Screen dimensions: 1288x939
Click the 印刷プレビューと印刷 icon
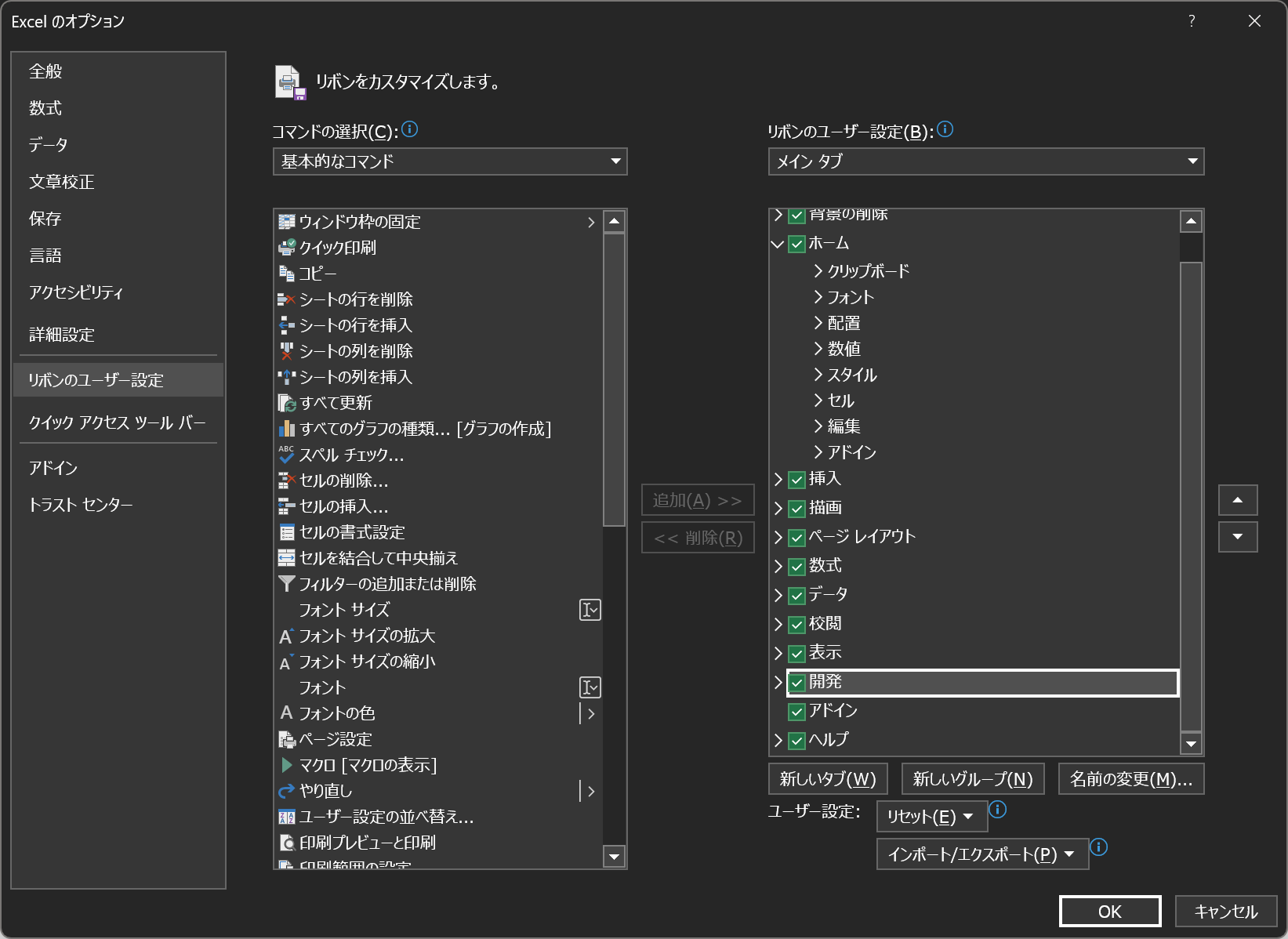[x=287, y=843]
